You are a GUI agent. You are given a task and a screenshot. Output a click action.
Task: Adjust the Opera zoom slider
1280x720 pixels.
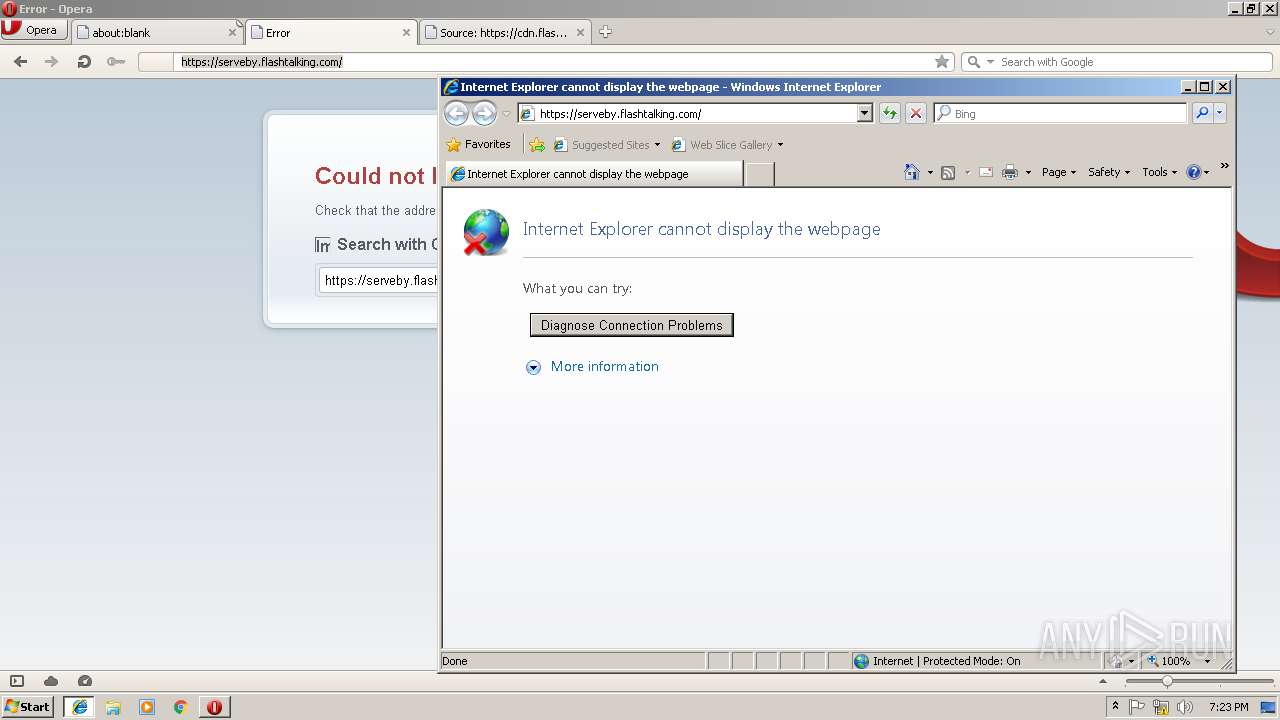click(1167, 681)
